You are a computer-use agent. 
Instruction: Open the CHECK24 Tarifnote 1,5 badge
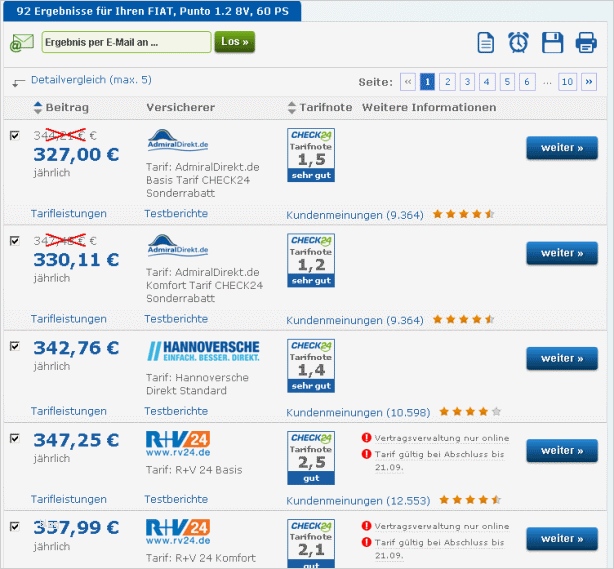coord(311,155)
